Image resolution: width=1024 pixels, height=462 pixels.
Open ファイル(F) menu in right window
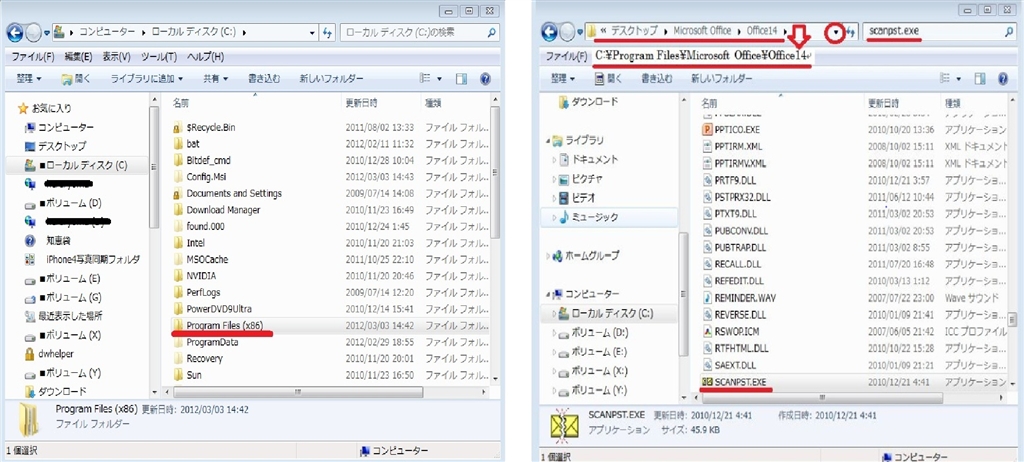click(x=566, y=56)
